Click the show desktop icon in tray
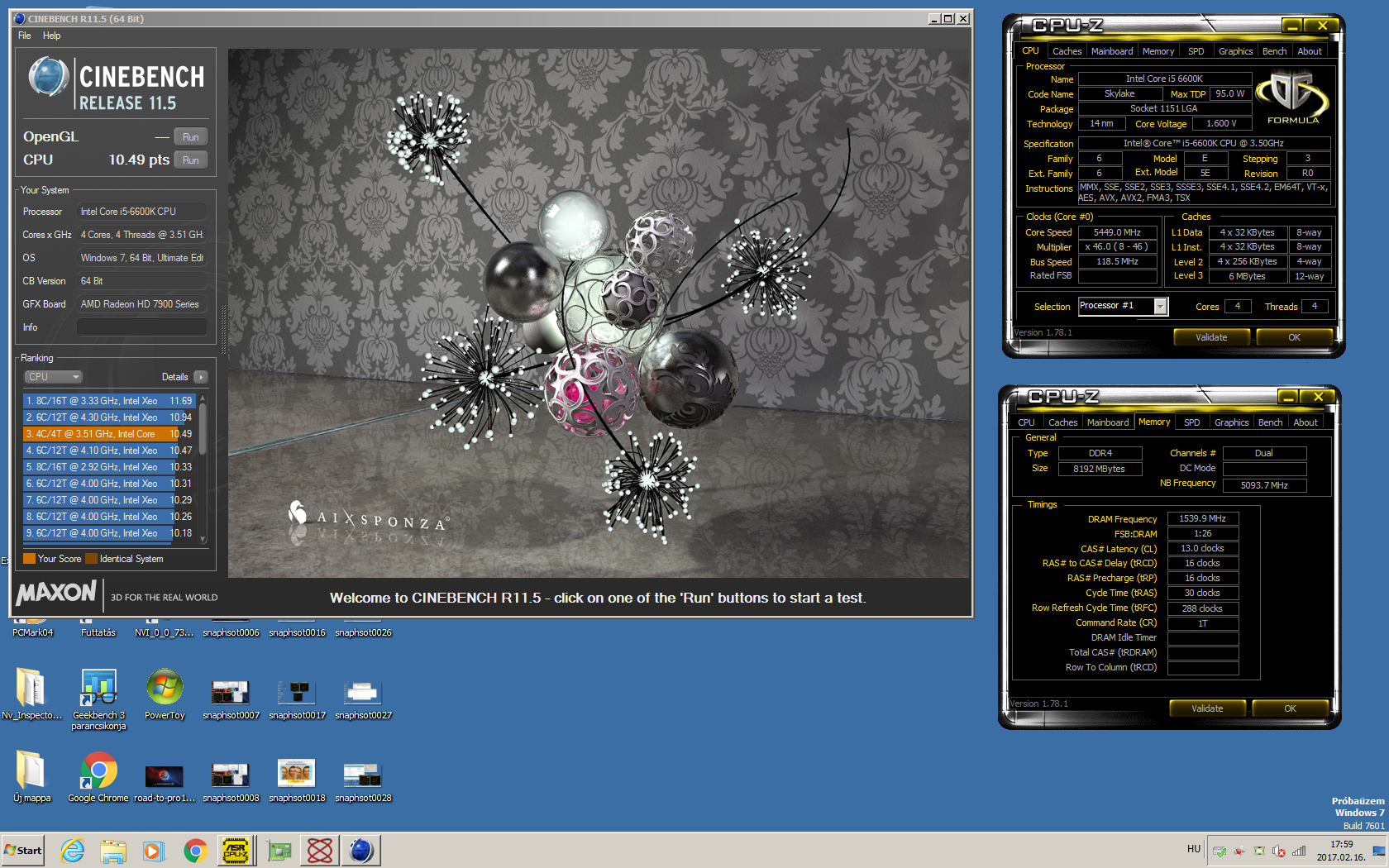The height and width of the screenshot is (868, 1389). [x=1379, y=851]
